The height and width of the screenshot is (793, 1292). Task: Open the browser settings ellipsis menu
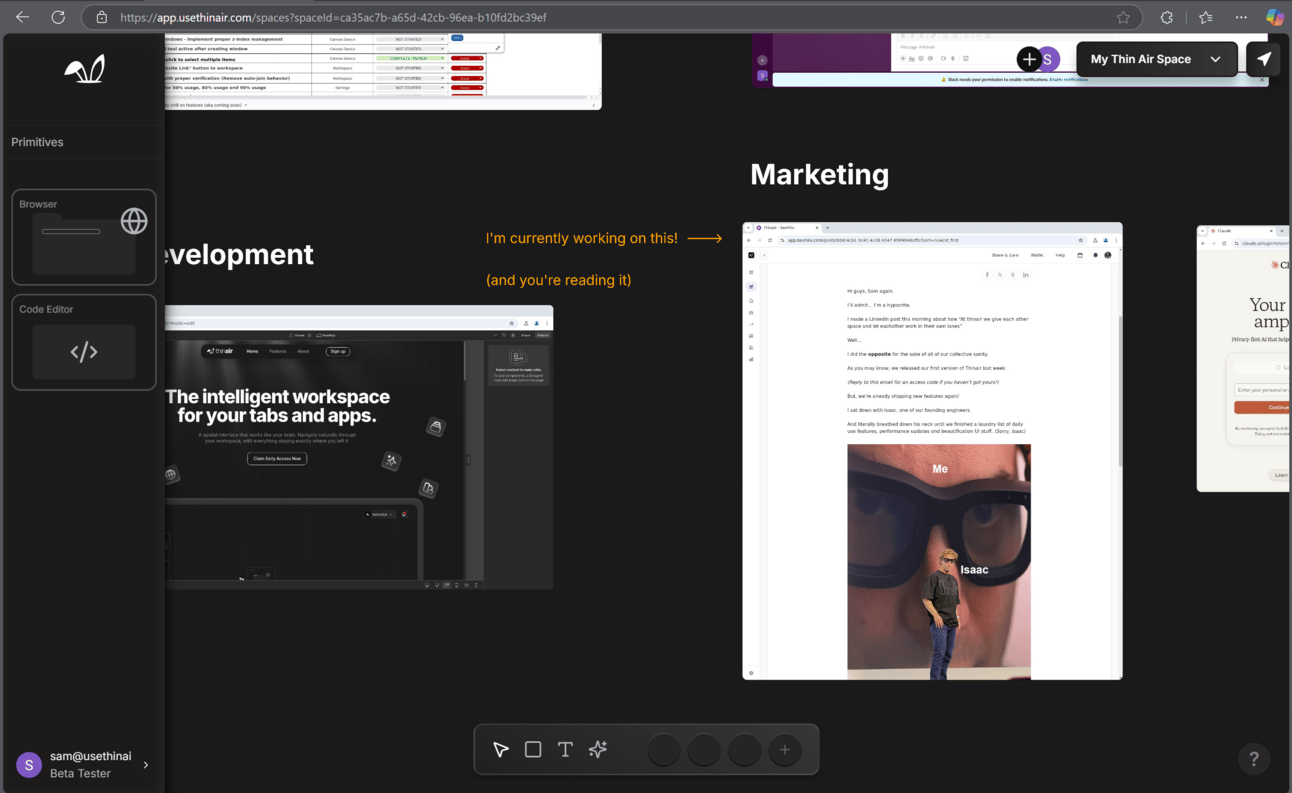pyautogui.click(x=1241, y=17)
